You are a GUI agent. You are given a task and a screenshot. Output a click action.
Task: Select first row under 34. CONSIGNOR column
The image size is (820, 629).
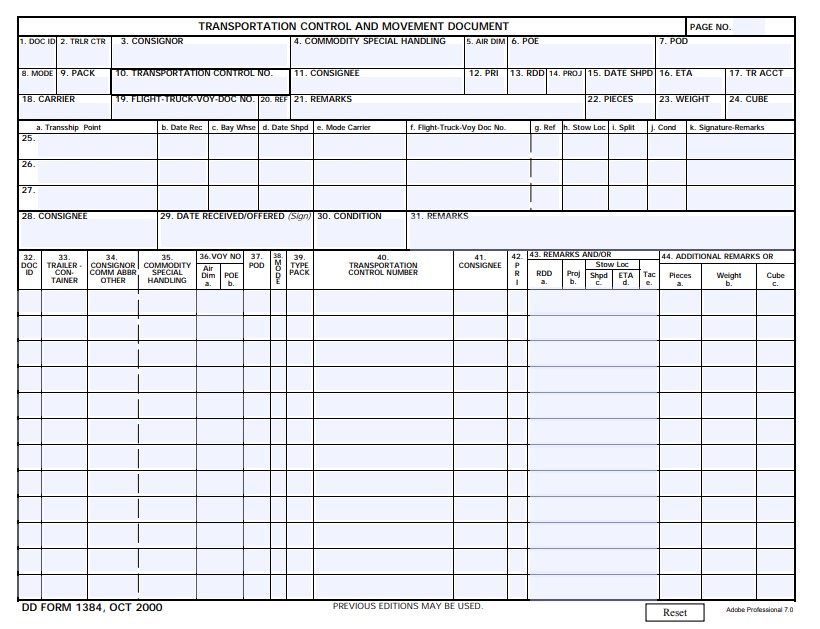point(112,302)
